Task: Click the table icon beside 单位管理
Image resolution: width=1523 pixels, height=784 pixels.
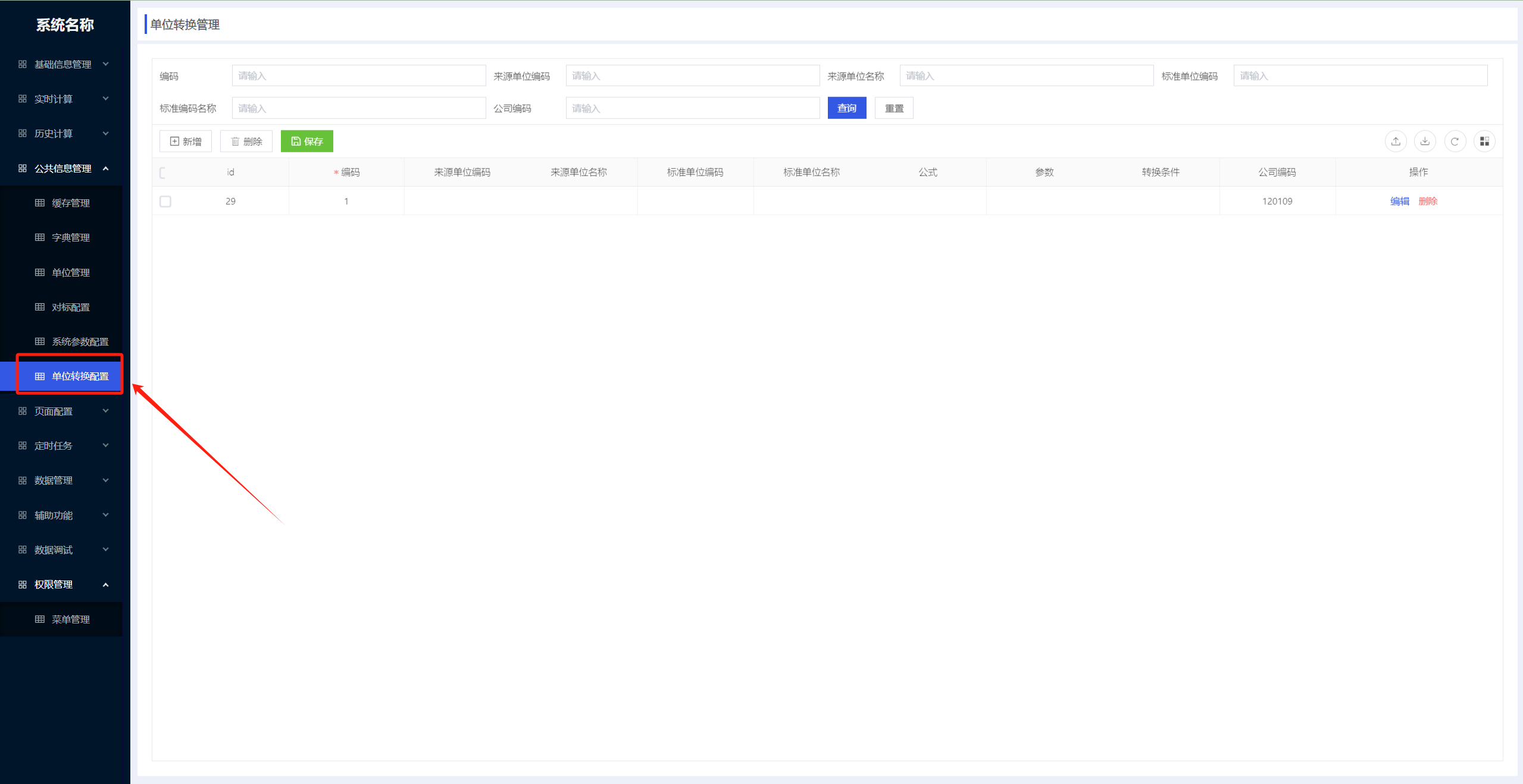Action: [x=40, y=272]
